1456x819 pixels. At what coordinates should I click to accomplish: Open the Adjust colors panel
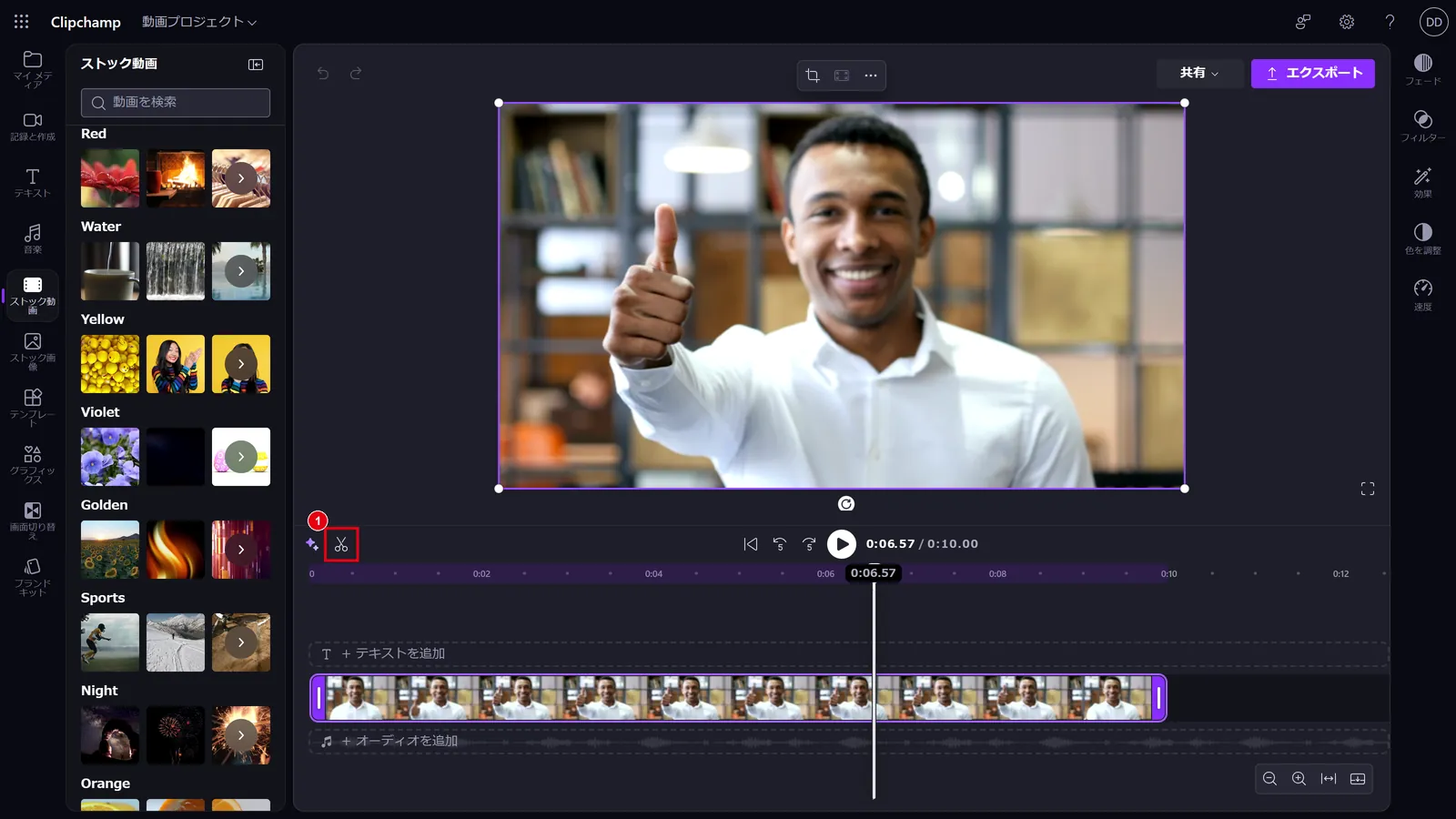click(x=1423, y=238)
